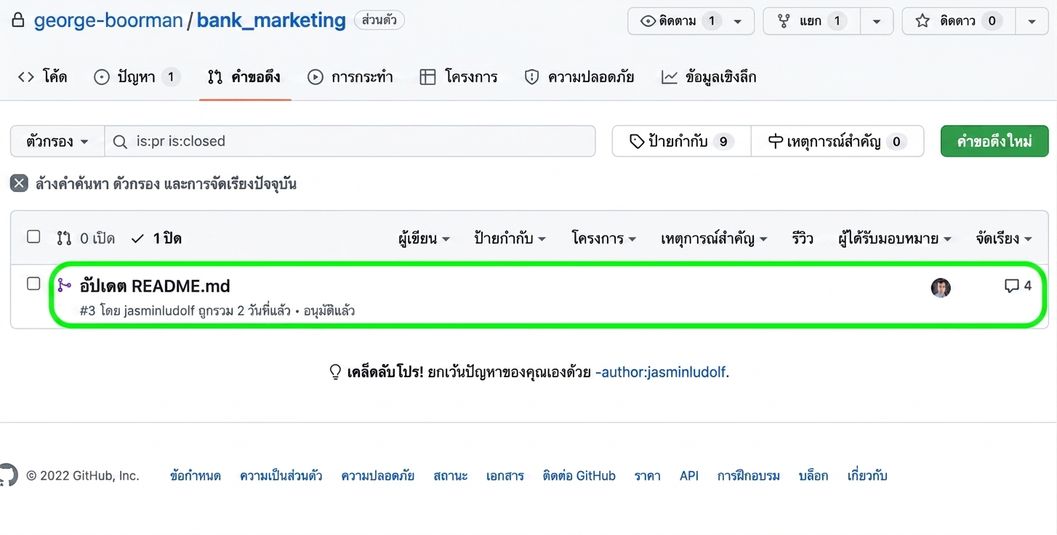The image size is (1057, 535).
Task: Open the การกระทำ actions tab
Action: pyautogui.click(x=351, y=77)
